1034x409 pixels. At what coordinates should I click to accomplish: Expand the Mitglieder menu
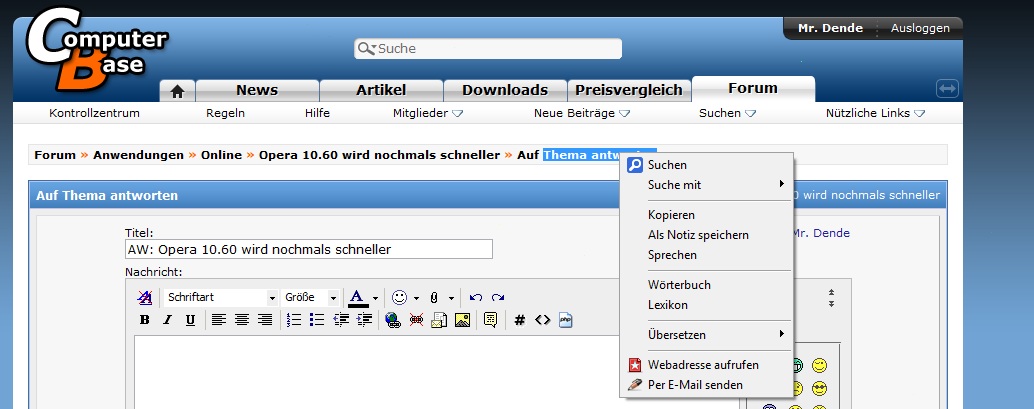(428, 113)
